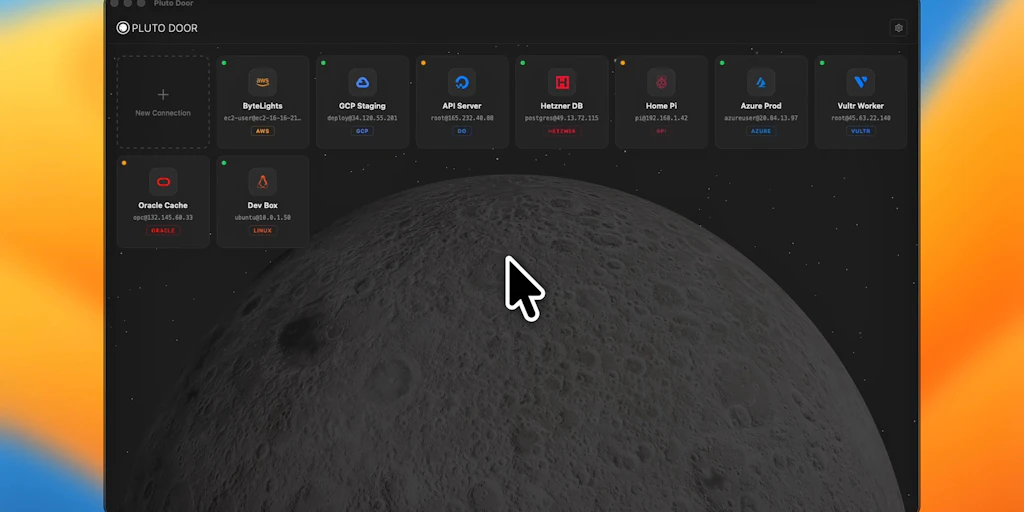Click the Vultr logo on Vultr Worker

pos(861,82)
